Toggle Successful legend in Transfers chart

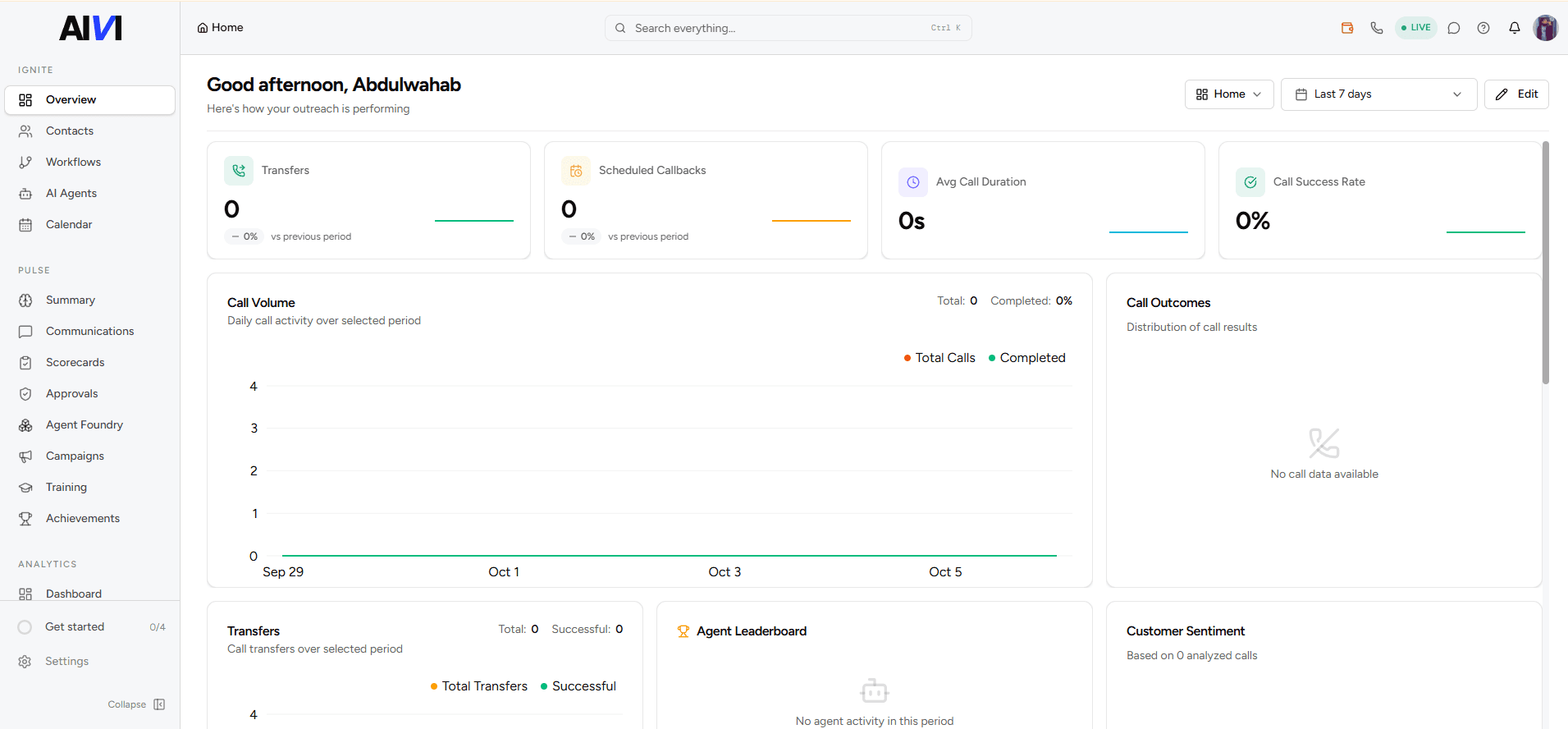[578, 686]
